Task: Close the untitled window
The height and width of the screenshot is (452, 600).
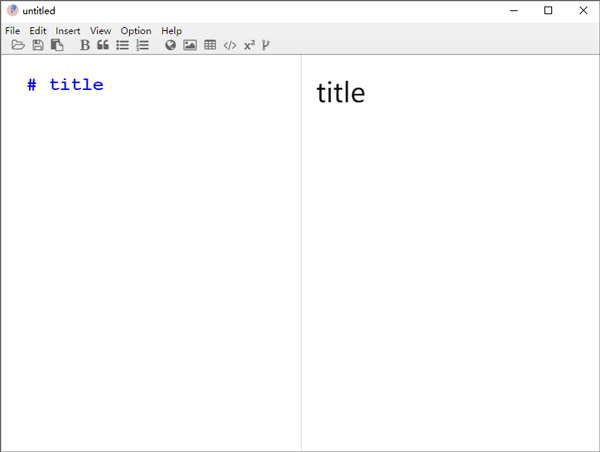Action: pyautogui.click(x=583, y=10)
